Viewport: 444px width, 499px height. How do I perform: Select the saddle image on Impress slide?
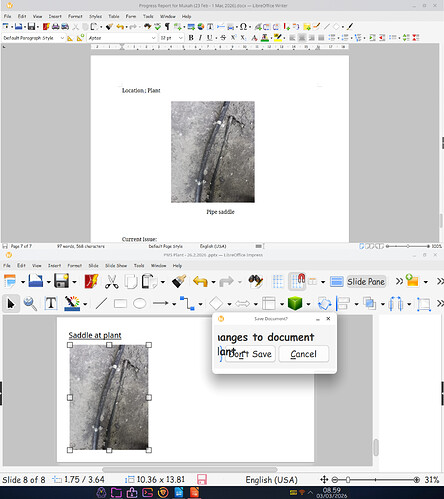tap(109, 397)
